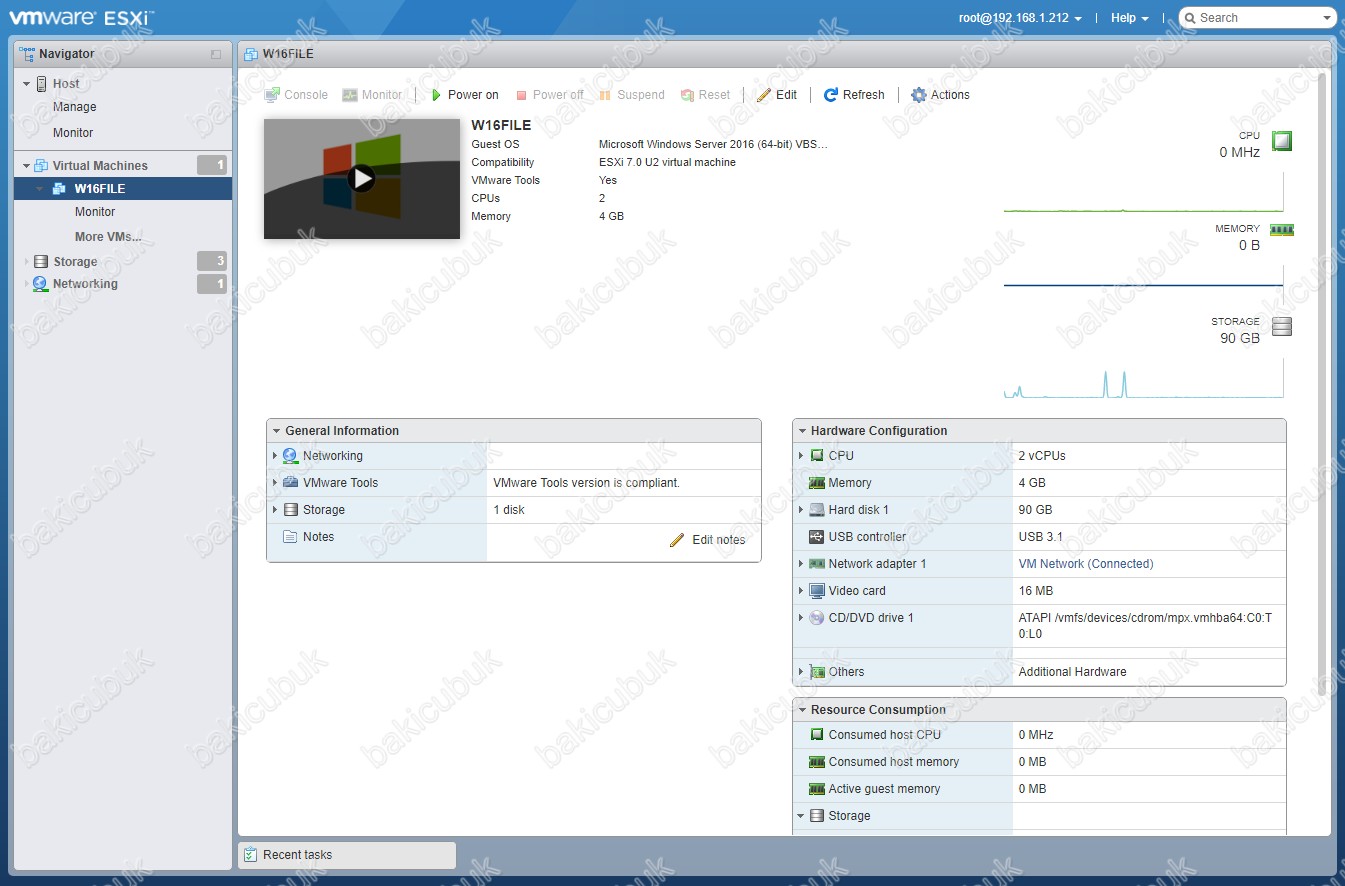Image resolution: width=1345 pixels, height=886 pixels.
Task: Expand the CD/DVD drive 1 row
Action: (801, 618)
